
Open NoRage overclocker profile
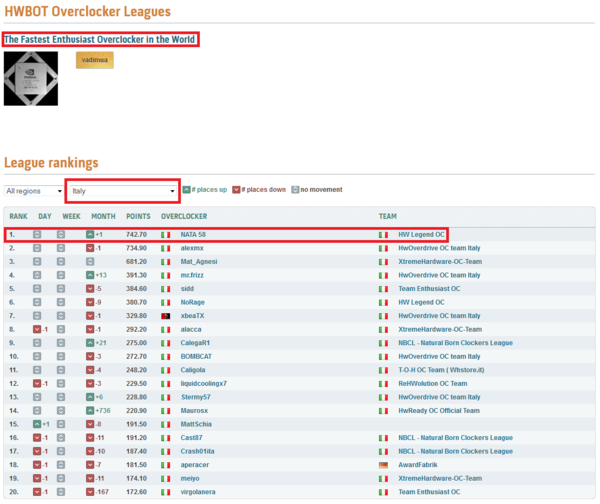pos(192,302)
